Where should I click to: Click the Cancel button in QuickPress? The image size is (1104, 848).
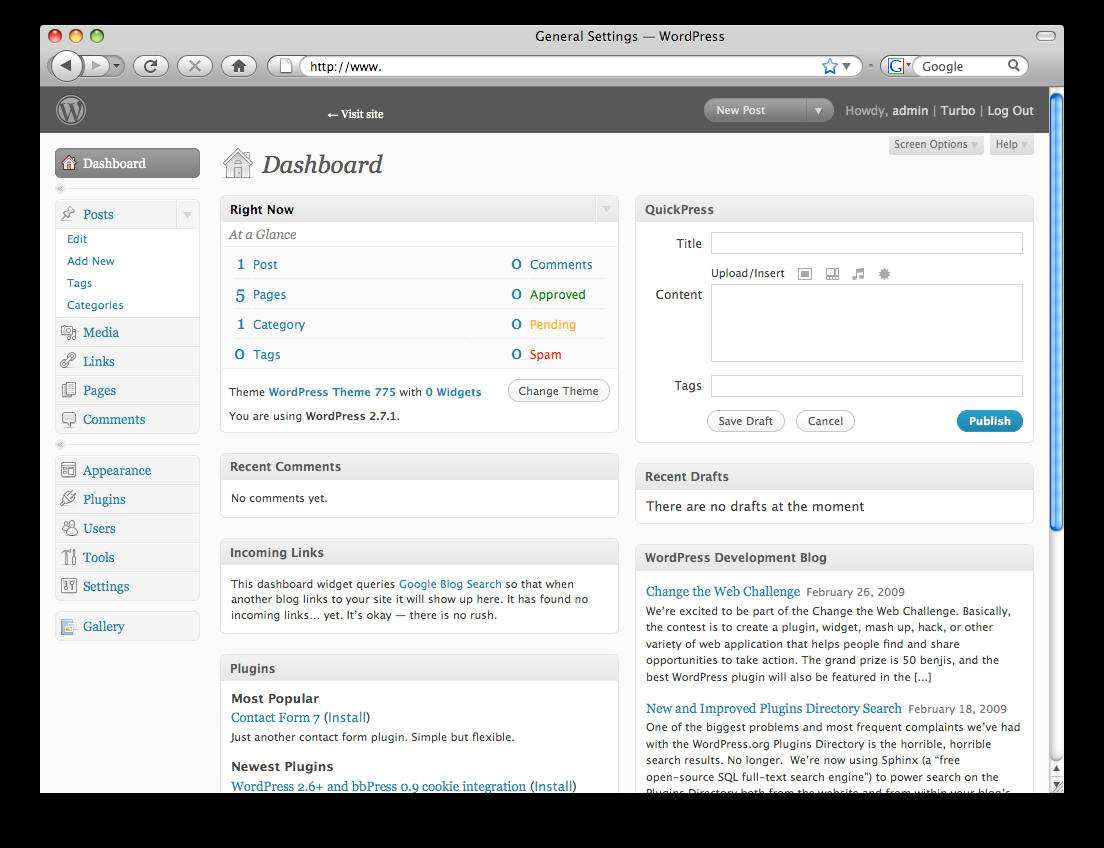point(825,420)
